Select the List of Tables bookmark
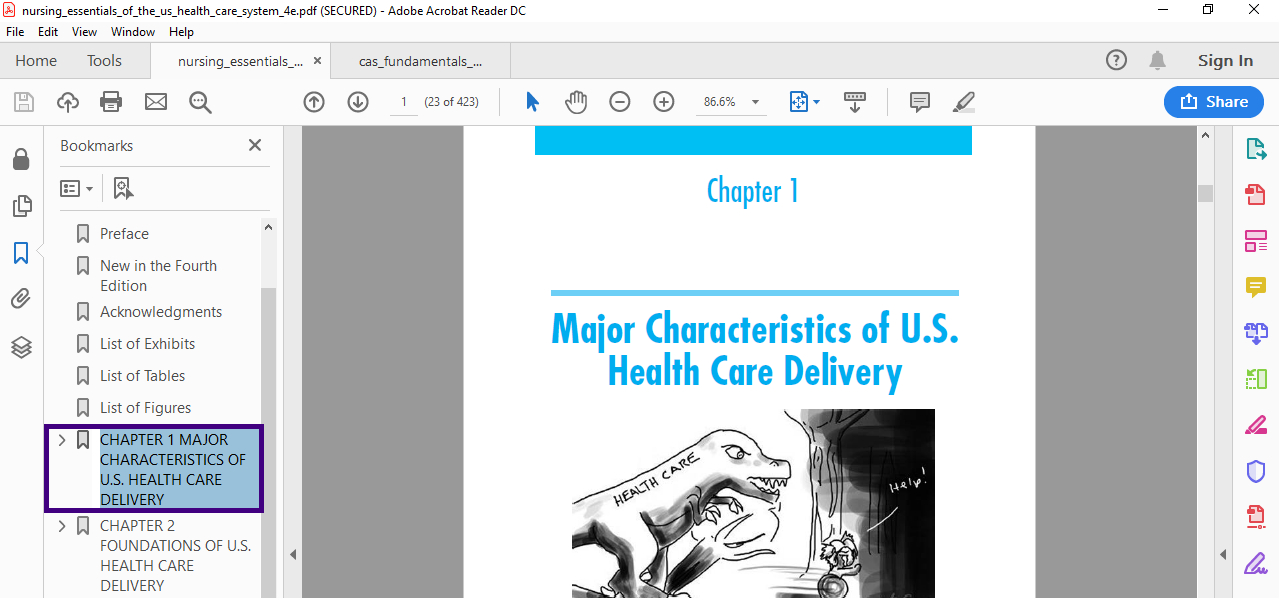Image resolution: width=1279 pixels, height=598 pixels. pyautogui.click(x=142, y=376)
